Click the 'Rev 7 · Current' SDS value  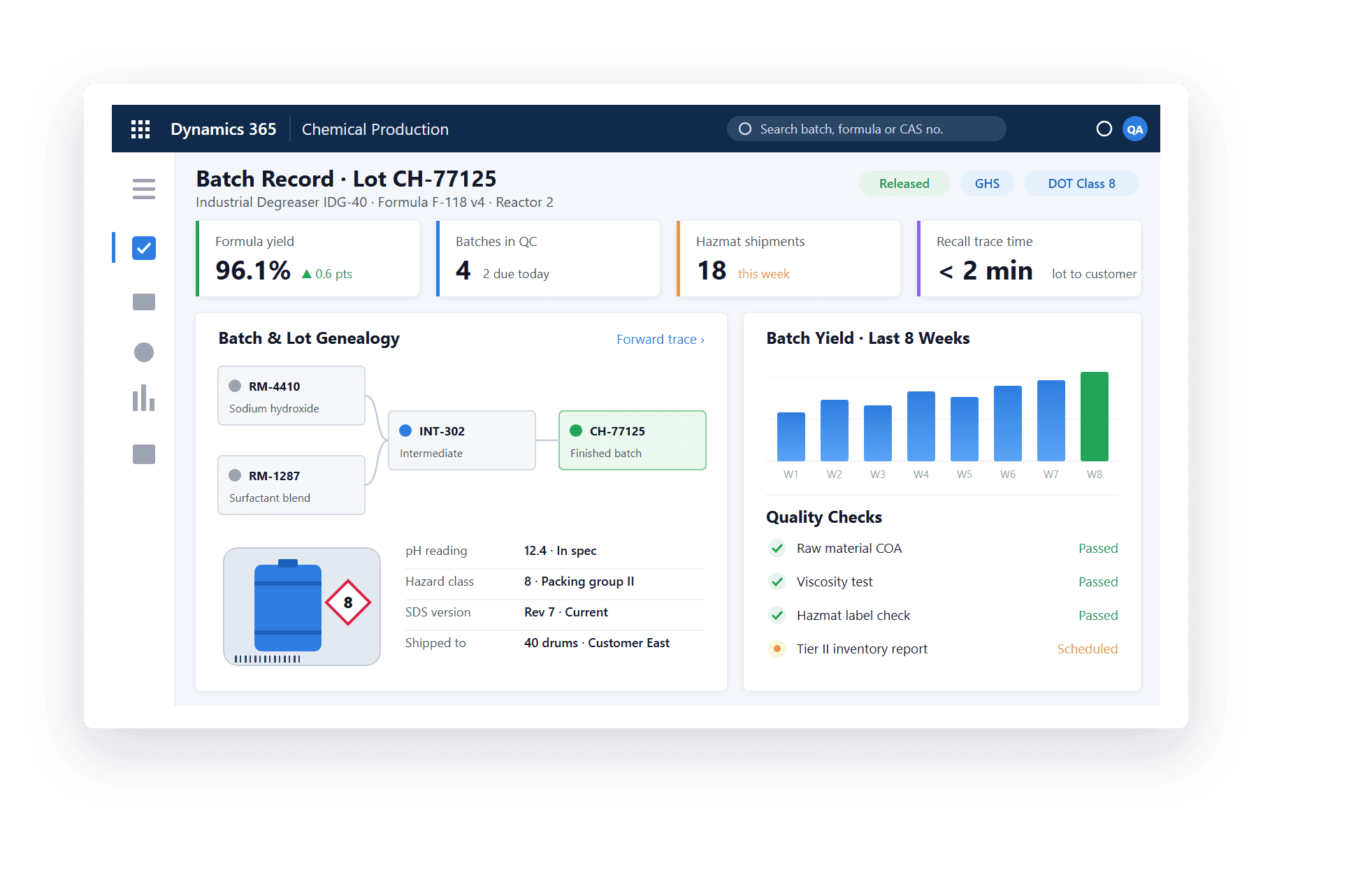(565, 612)
